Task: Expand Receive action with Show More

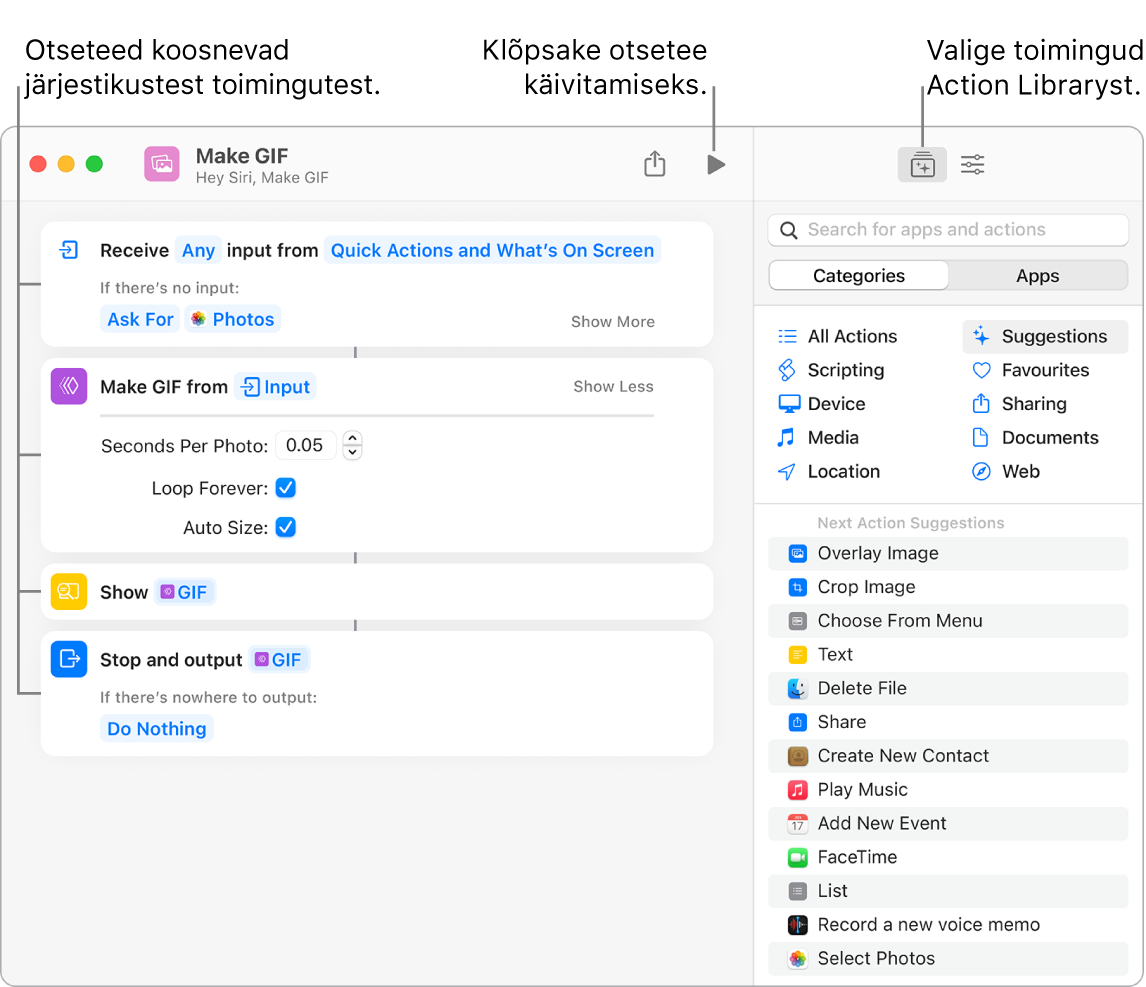Action: click(612, 322)
